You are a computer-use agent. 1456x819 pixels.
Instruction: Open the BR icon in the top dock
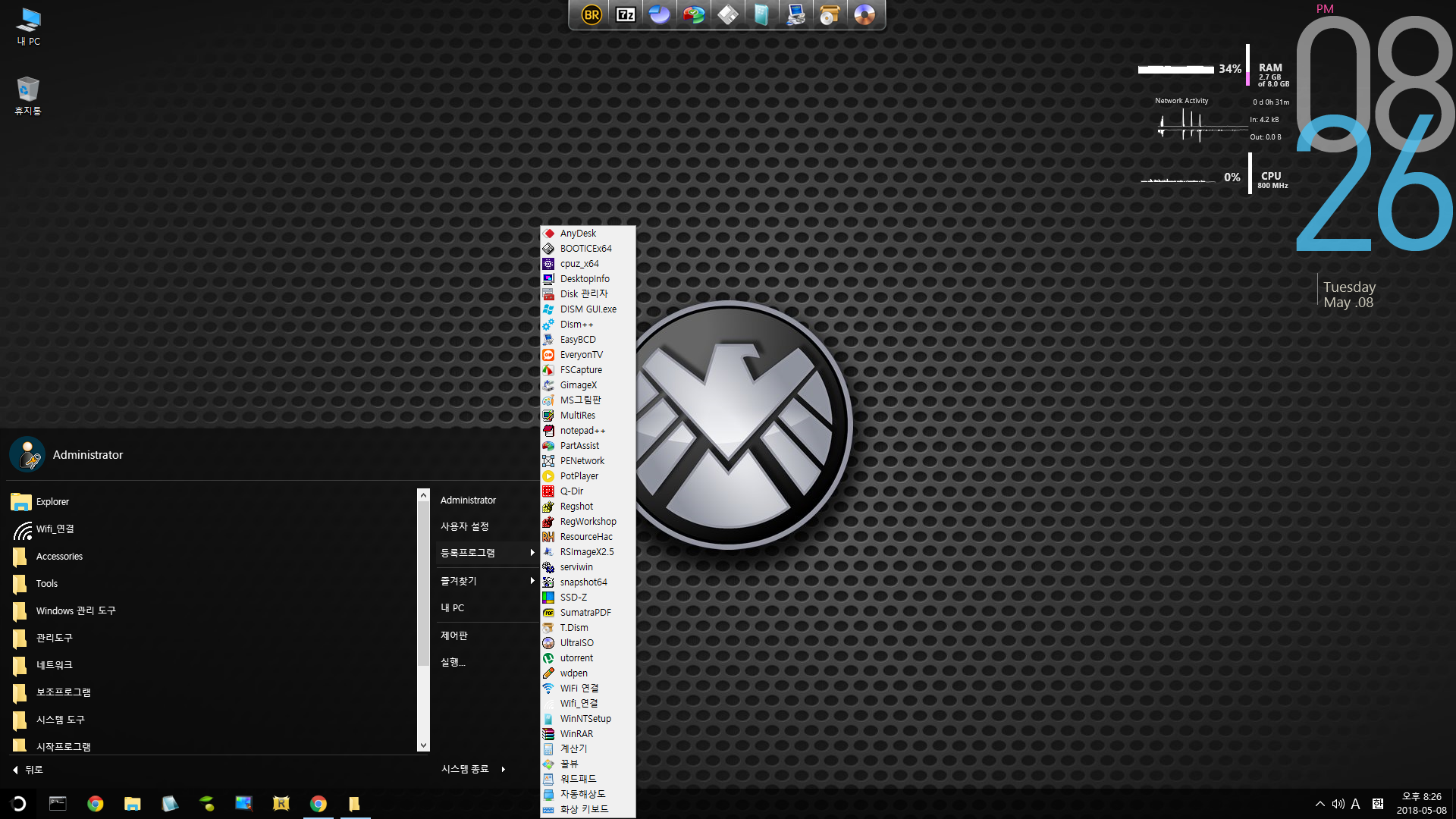591,14
